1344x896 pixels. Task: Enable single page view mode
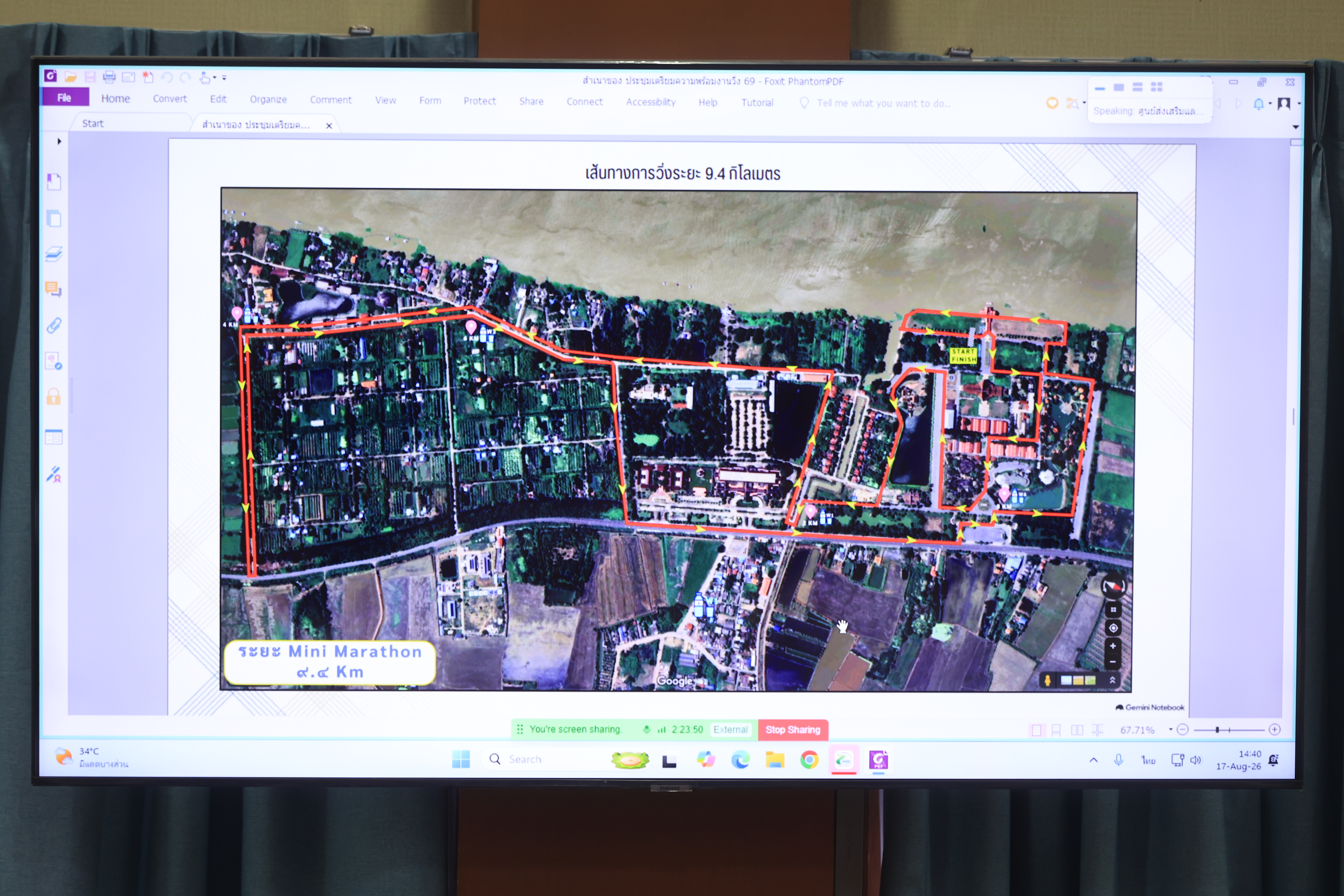pyautogui.click(x=1036, y=730)
